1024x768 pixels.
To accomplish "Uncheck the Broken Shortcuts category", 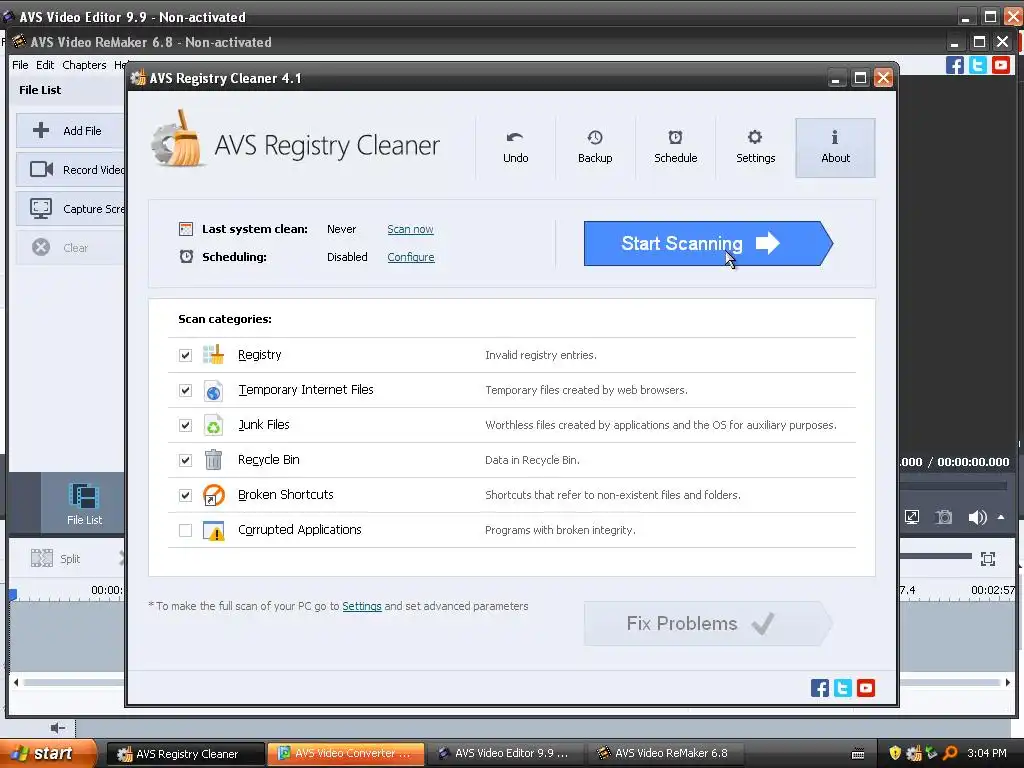I will tap(185, 495).
